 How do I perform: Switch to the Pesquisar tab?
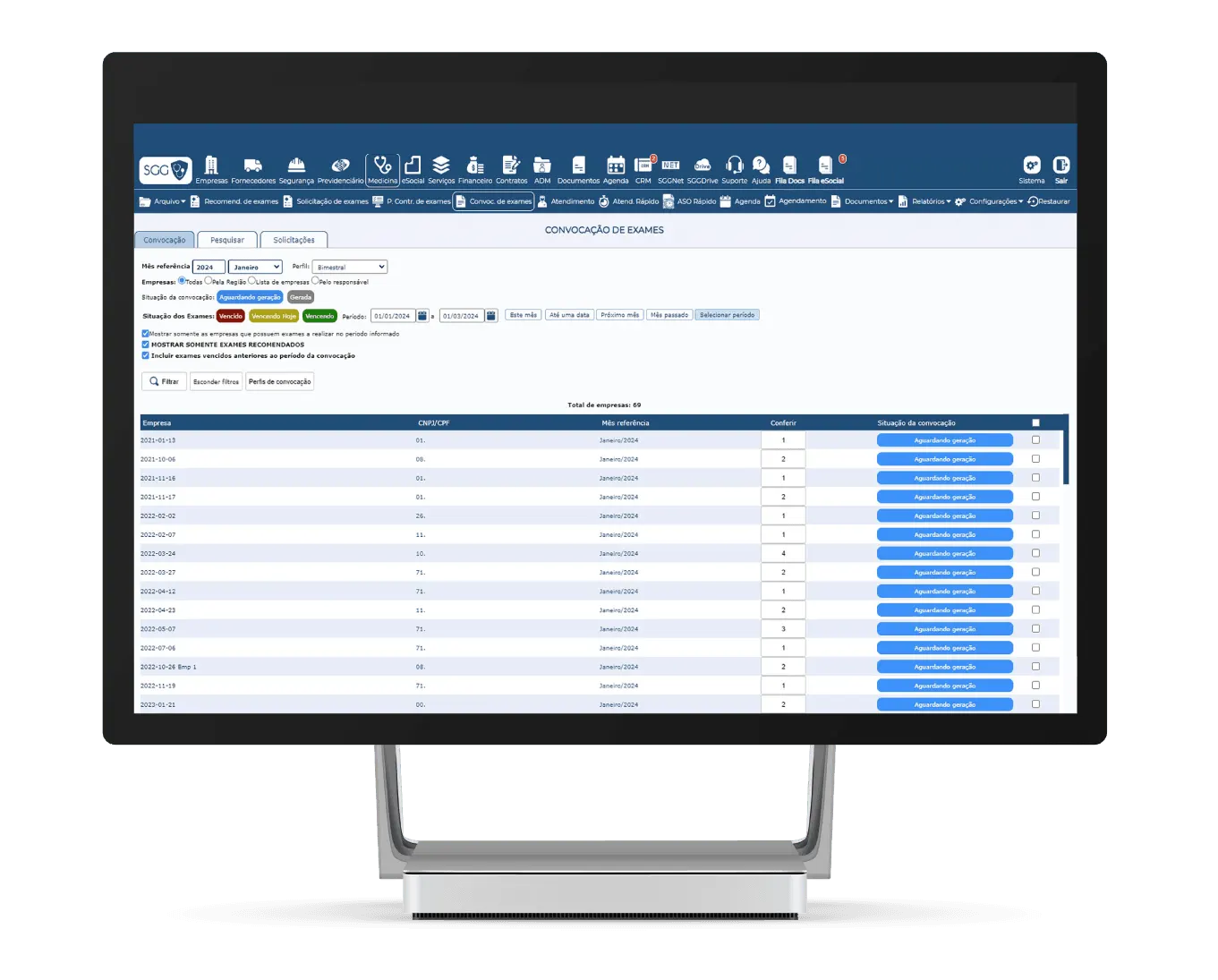[x=227, y=240]
